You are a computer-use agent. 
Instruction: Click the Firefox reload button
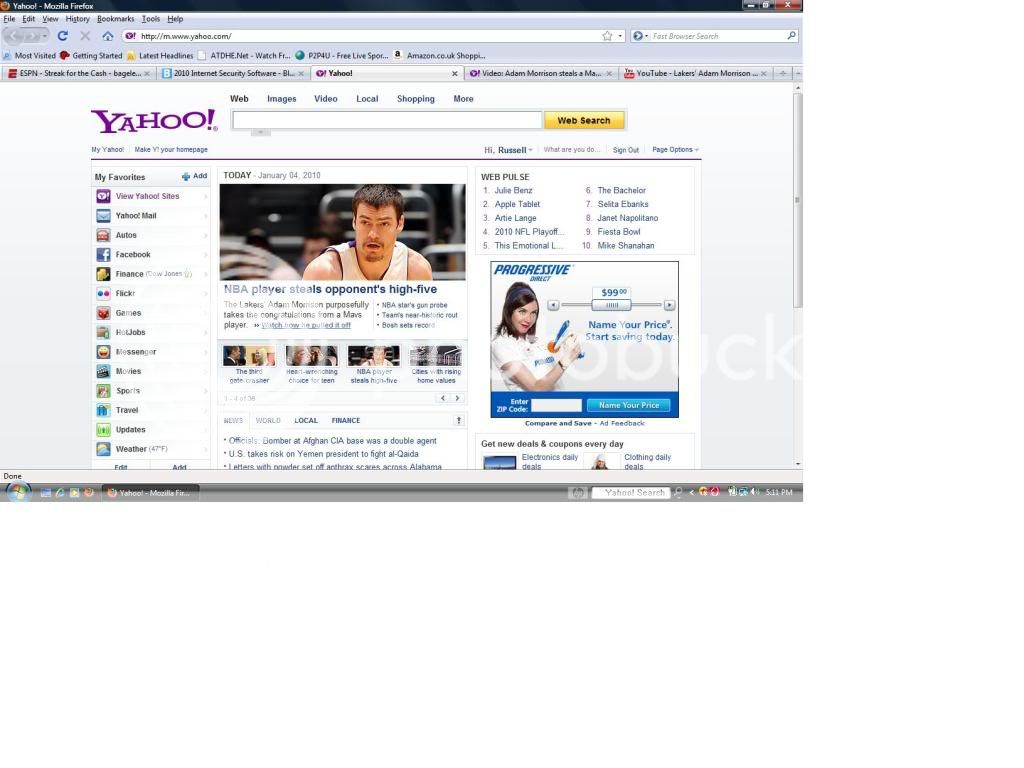coord(63,36)
